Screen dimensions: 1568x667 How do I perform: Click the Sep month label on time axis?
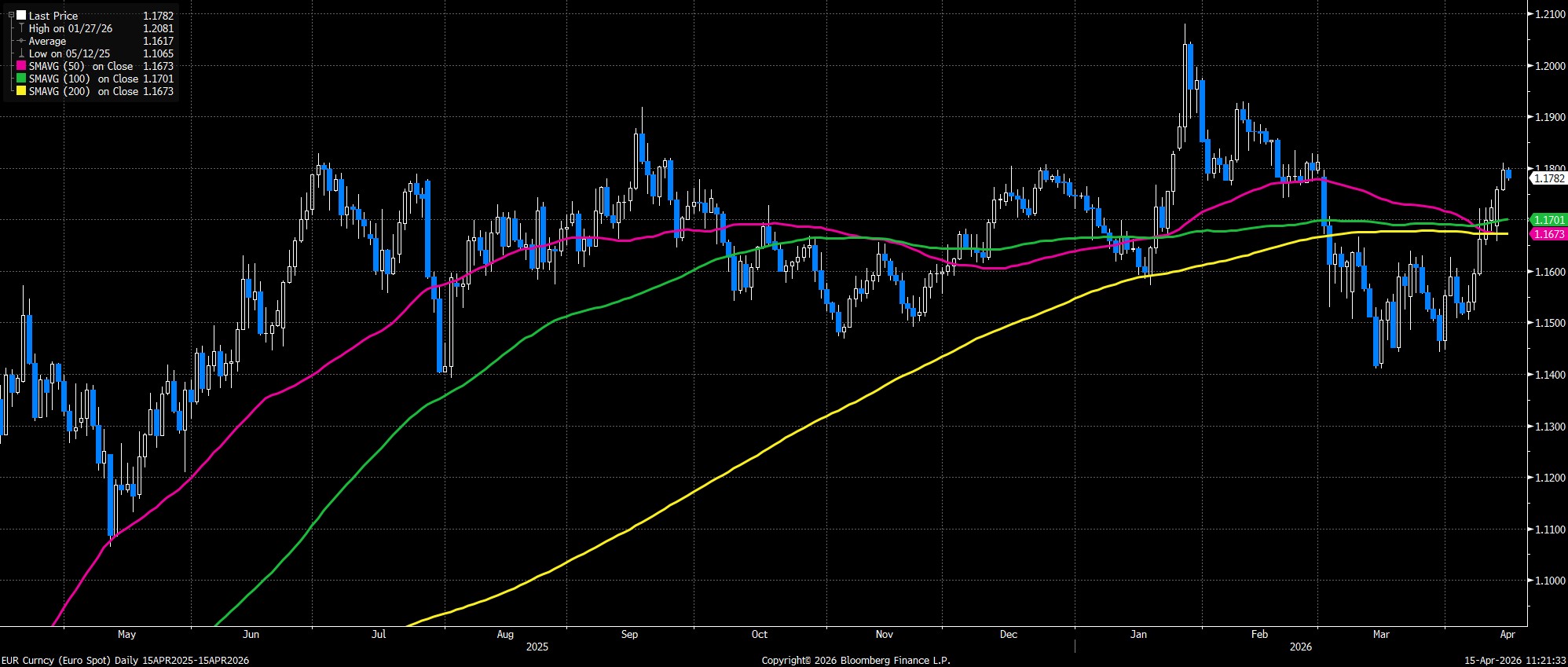point(629,634)
